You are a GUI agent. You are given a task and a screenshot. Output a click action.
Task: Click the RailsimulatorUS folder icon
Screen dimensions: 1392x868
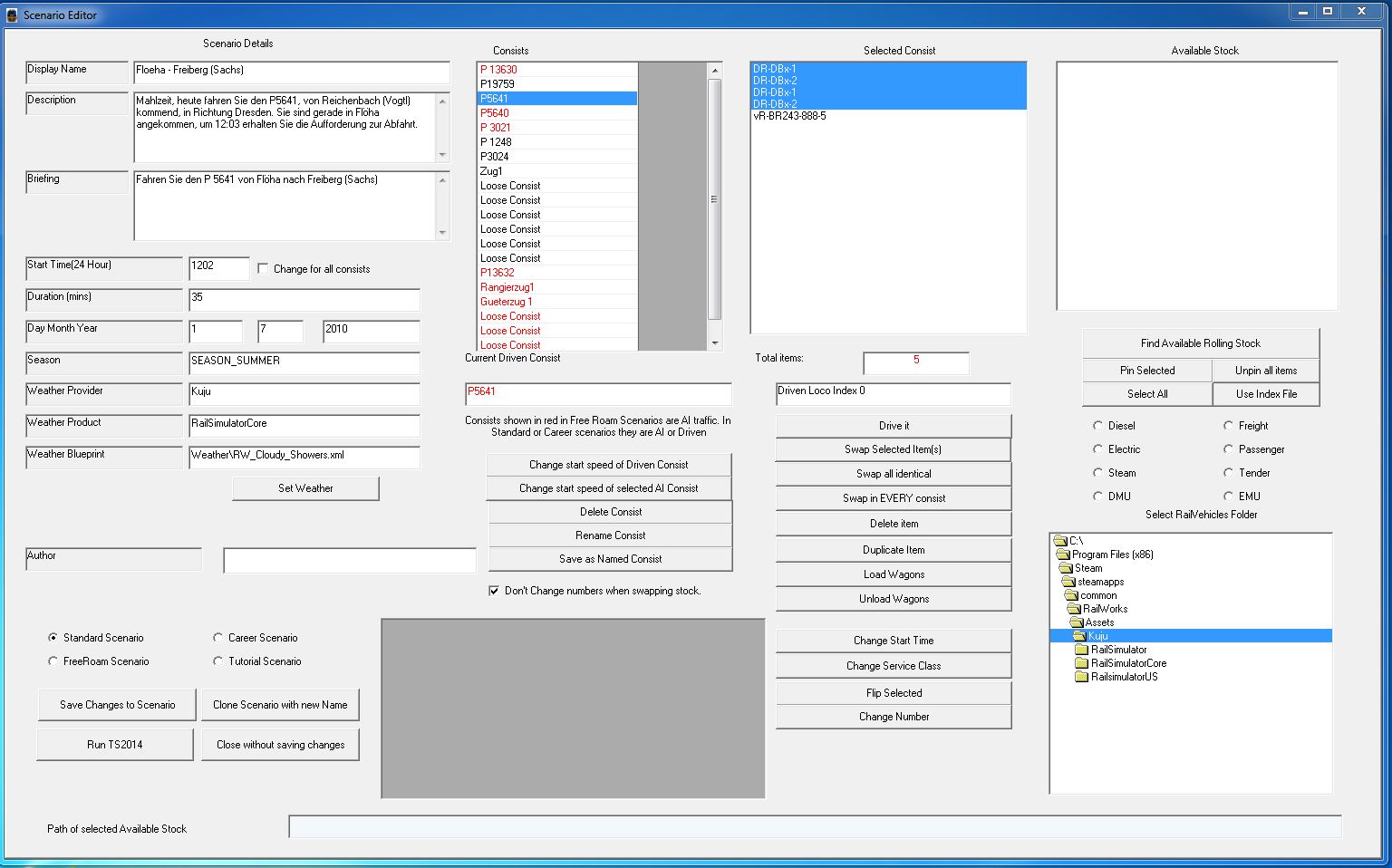tap(1081, 677)
